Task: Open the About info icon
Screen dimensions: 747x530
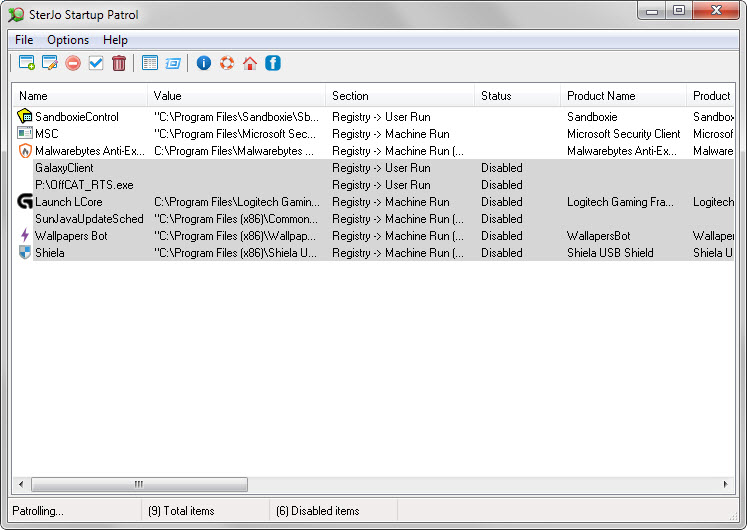Action: point(204,63)
